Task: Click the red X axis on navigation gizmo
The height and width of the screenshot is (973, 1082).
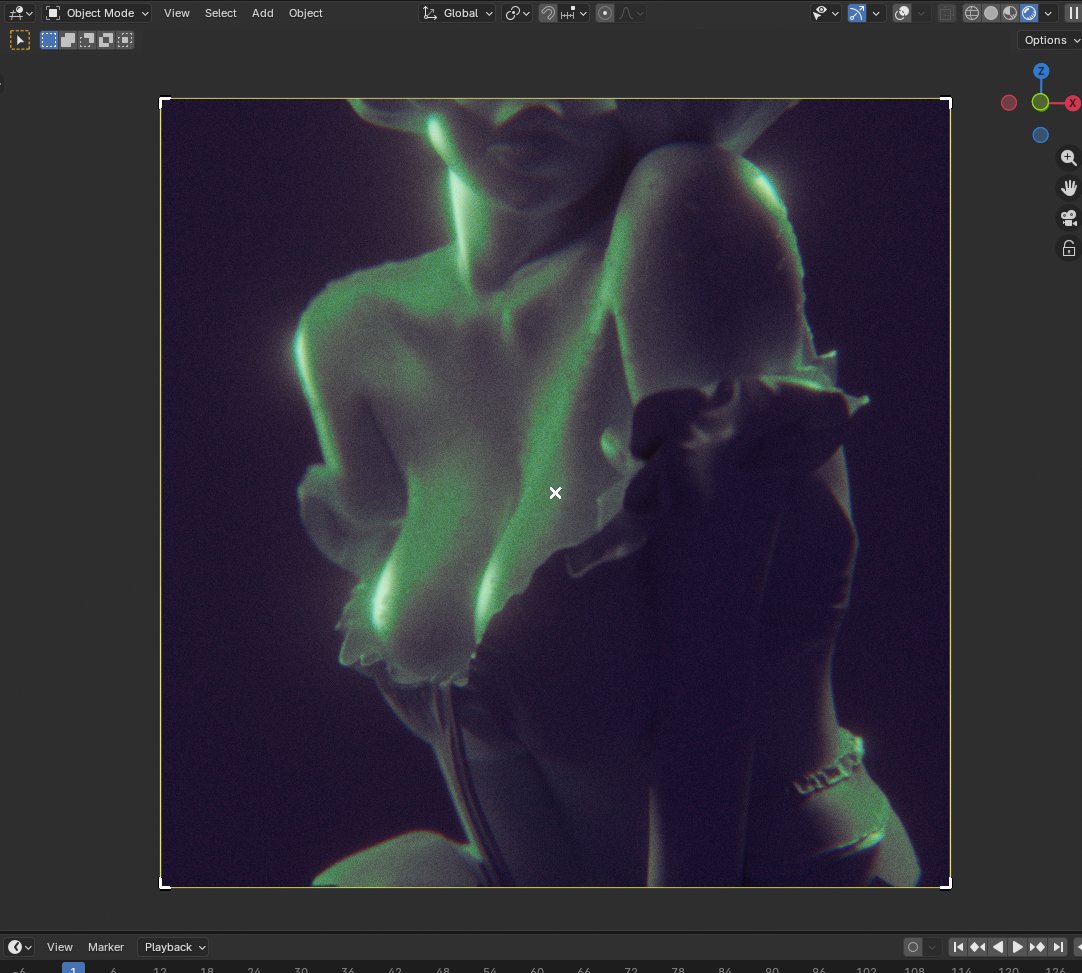Action: 1073,103
